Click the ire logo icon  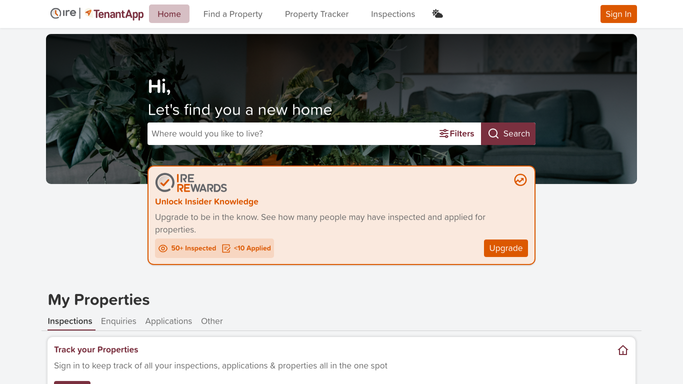click(x=63, y=13)
